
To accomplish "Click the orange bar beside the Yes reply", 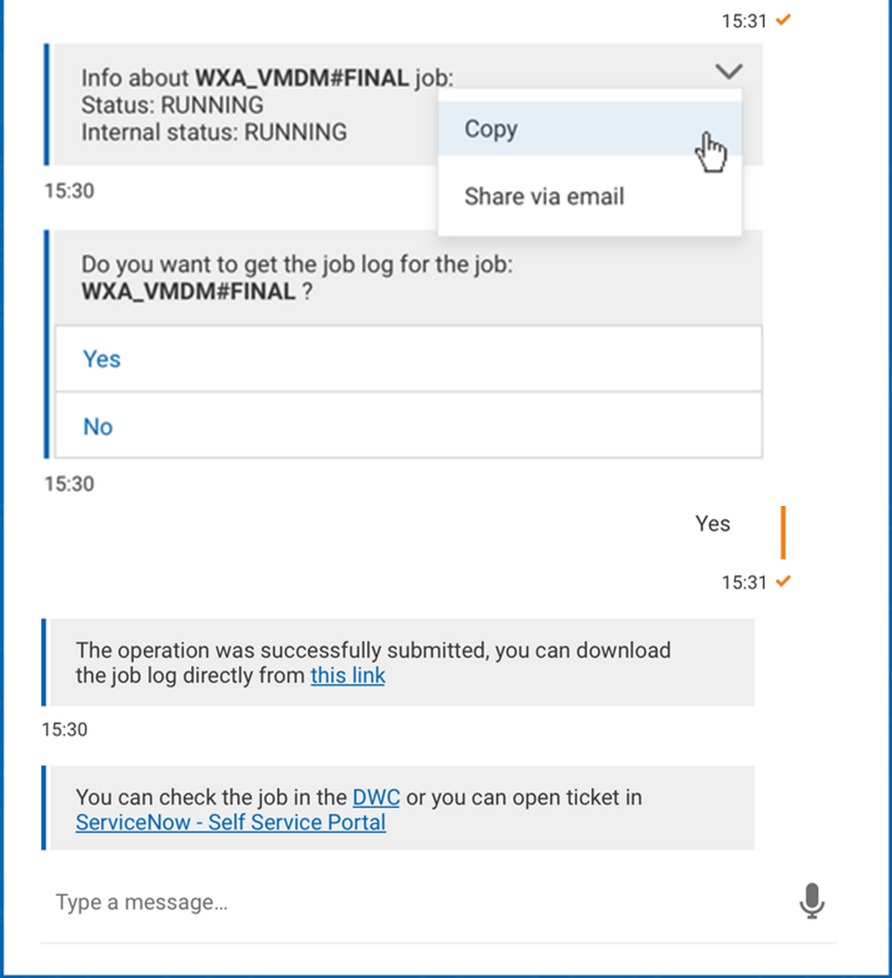I will click(x=782, y=531).
